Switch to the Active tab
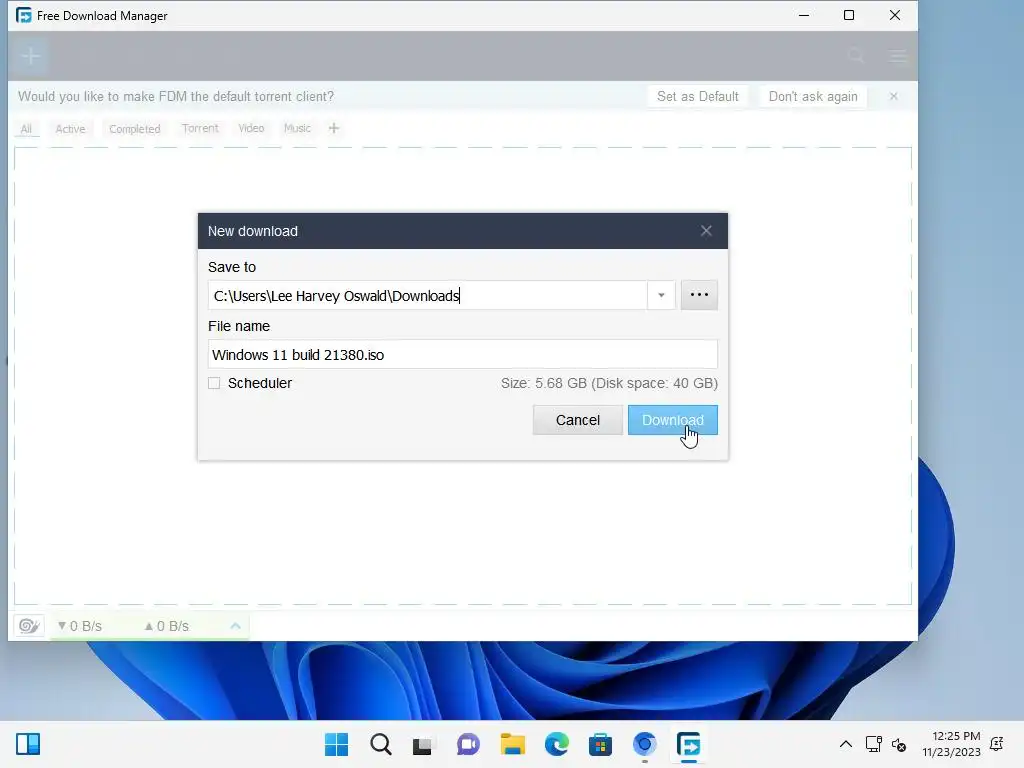The image size is (1024, 768). (x=71, y=129)
